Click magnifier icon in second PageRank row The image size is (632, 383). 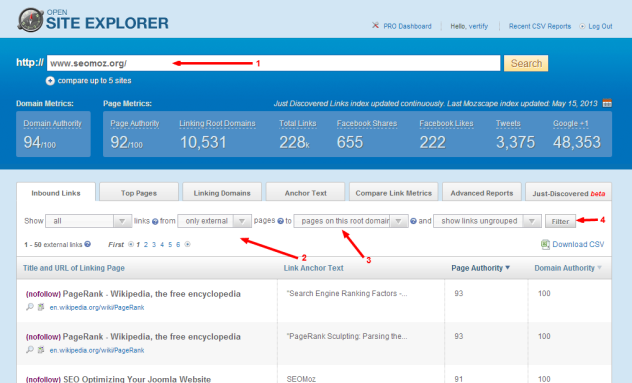pyautogui.click(x=30, y=350)
